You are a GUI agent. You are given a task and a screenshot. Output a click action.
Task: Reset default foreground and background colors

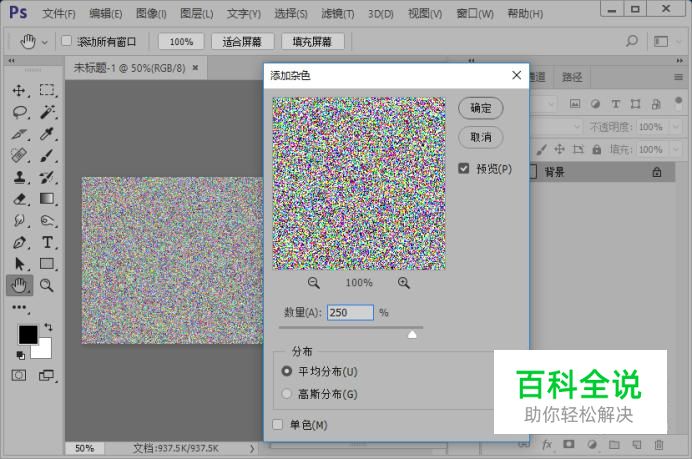pos(20,355)
